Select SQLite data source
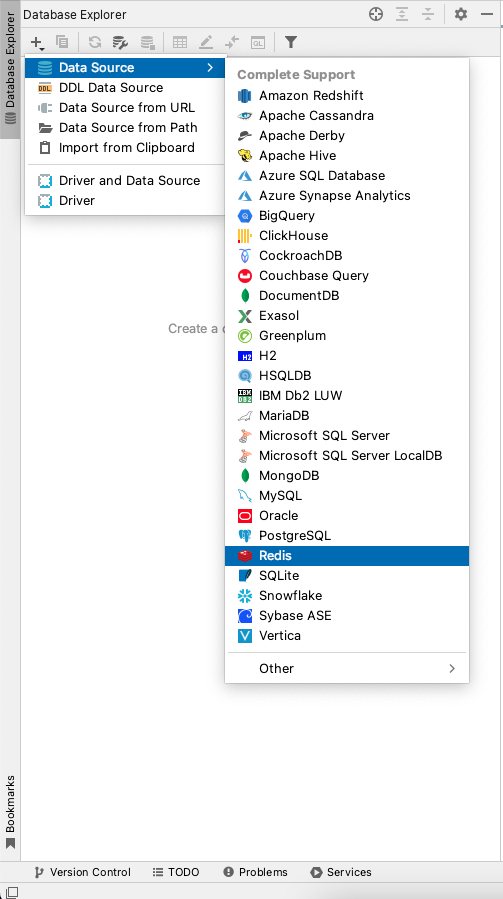 (x=347, y=576)
